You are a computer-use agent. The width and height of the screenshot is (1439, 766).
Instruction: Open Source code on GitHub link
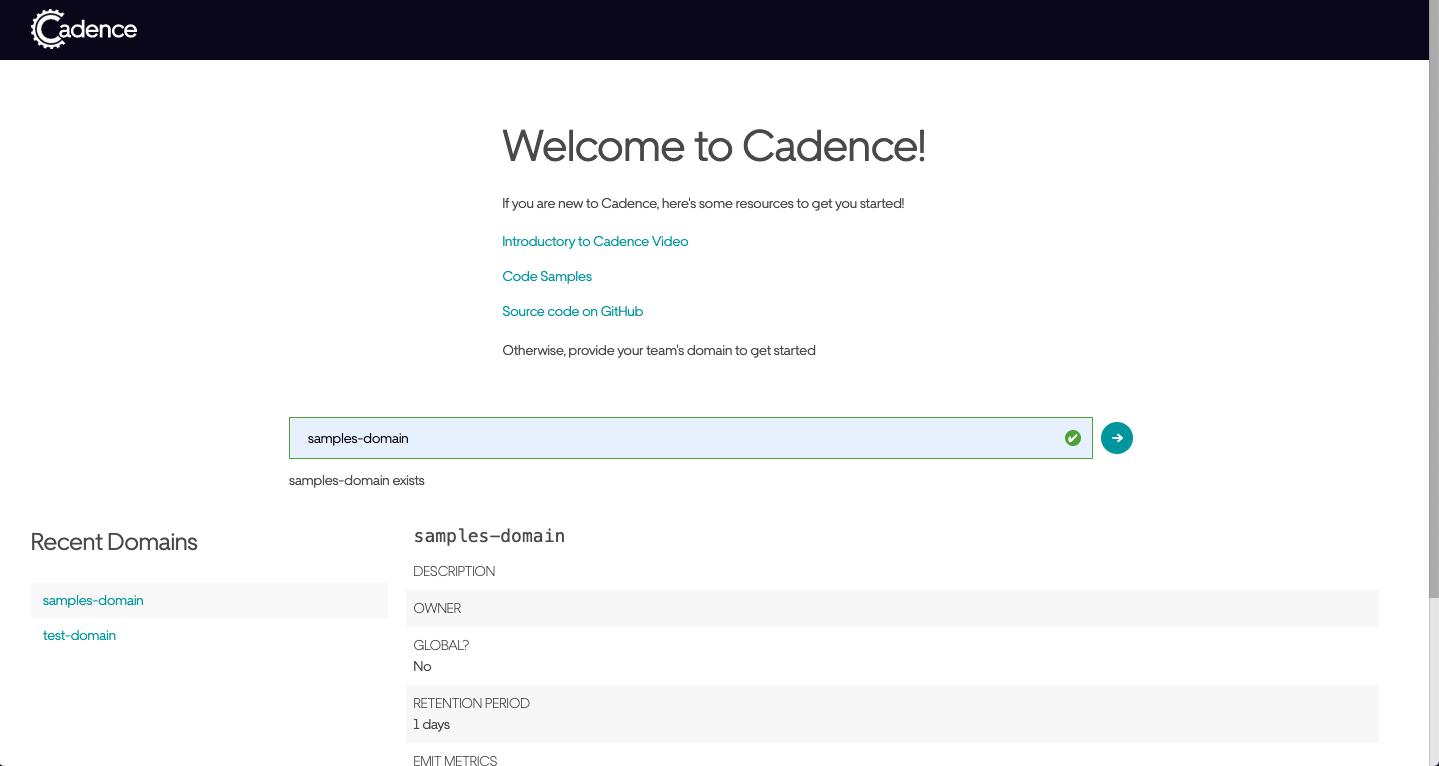tap(572, 311)
